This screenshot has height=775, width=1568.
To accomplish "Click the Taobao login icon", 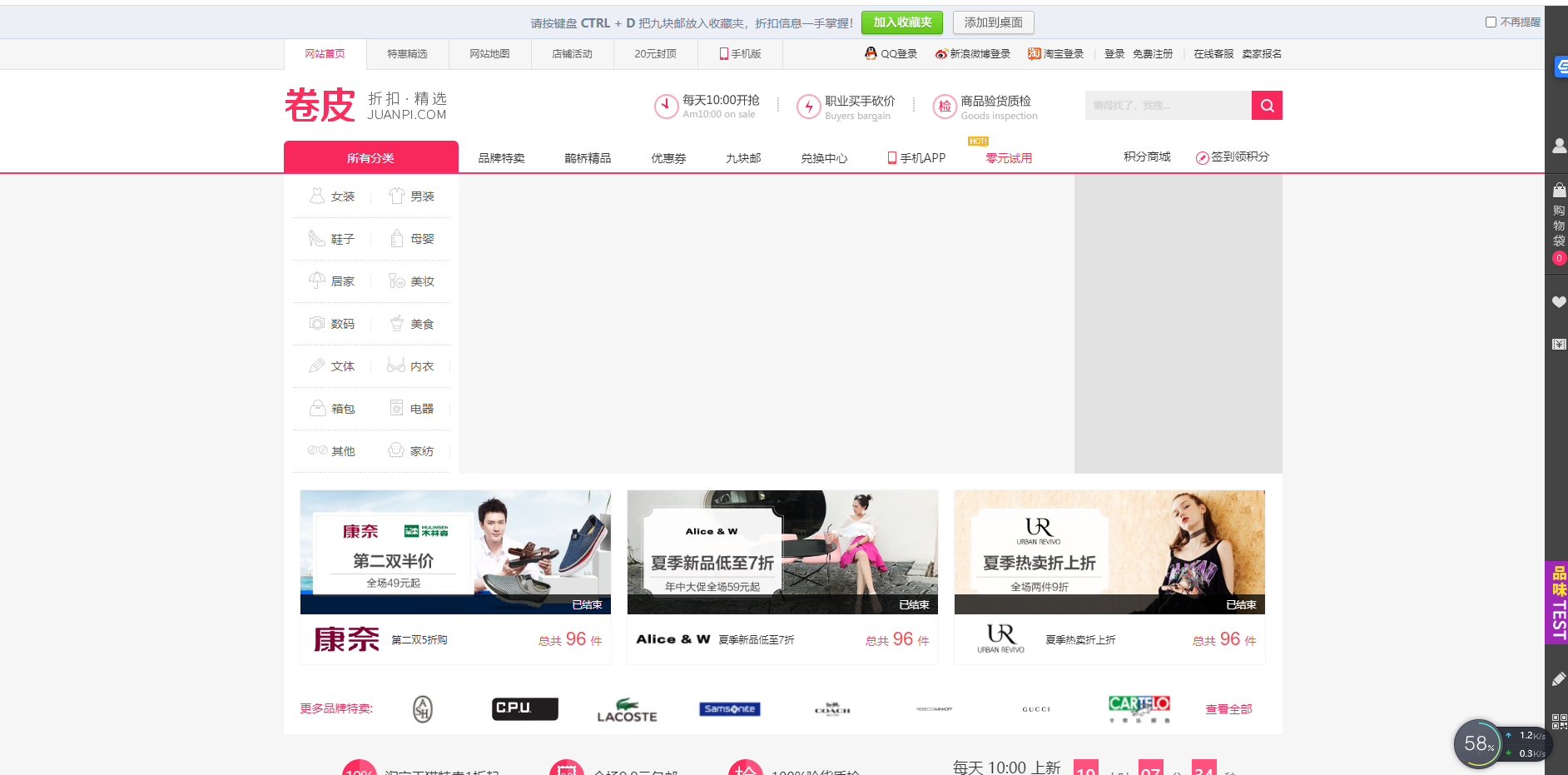I will [1034, 54].
